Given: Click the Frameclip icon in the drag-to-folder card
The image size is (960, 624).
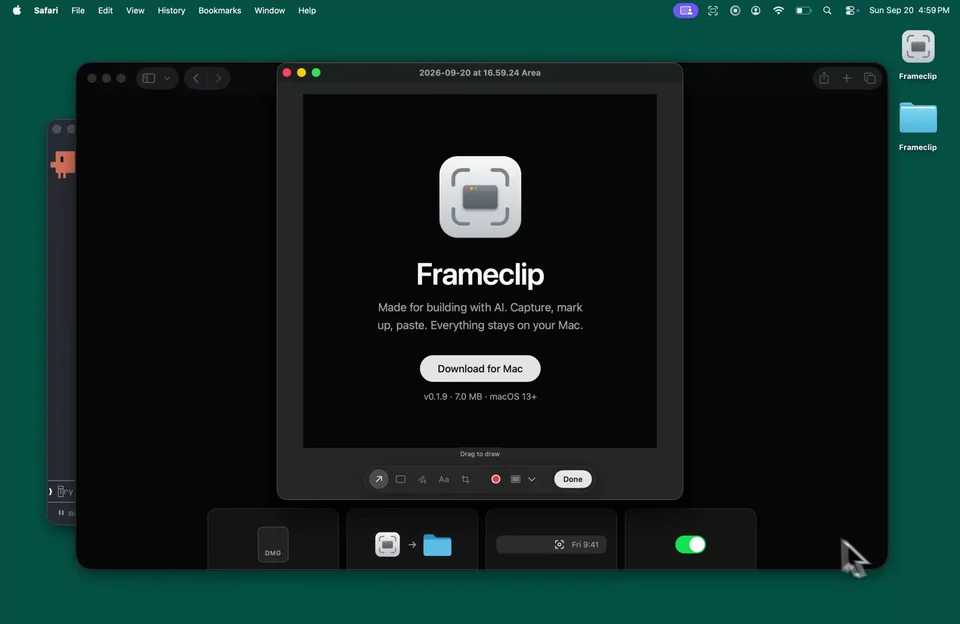Looking at the screenshot, I should [388, 544].
